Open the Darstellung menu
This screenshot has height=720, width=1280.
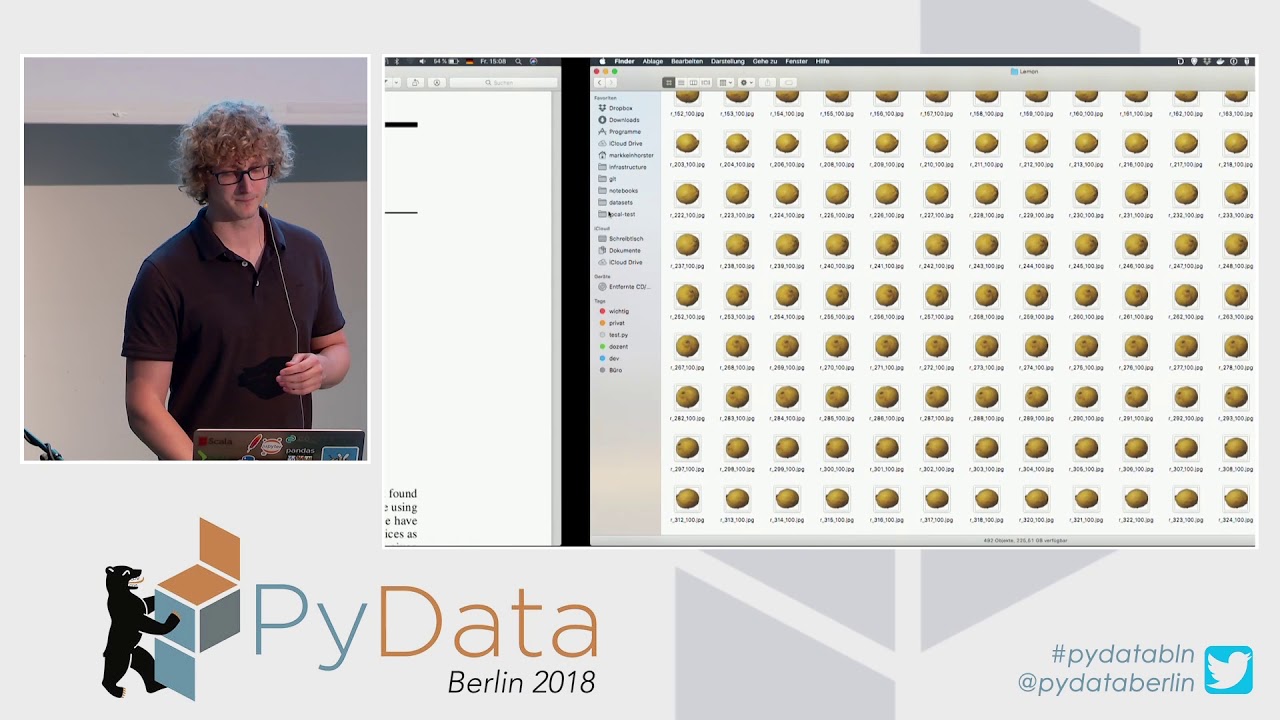point(727,61)
